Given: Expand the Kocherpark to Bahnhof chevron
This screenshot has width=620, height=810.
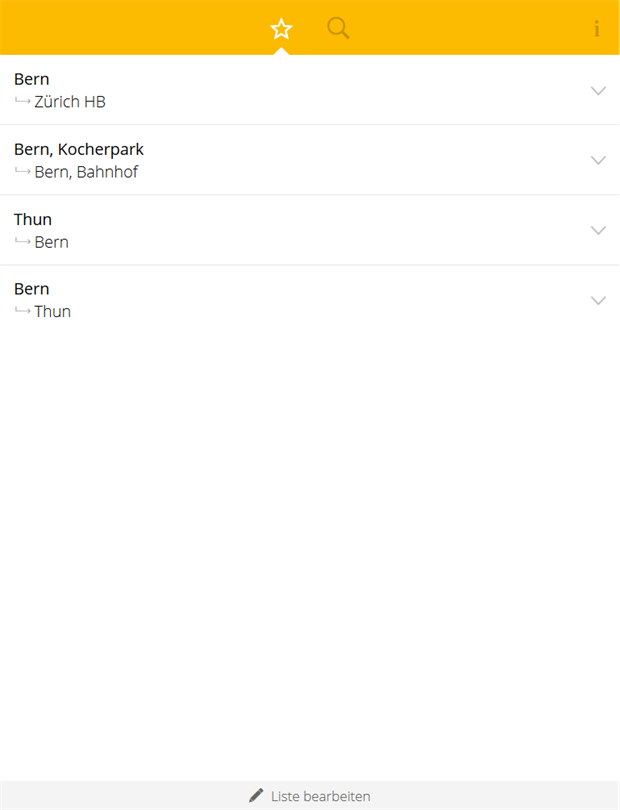Looking at the screenshot, I should [x=598, y=160].
